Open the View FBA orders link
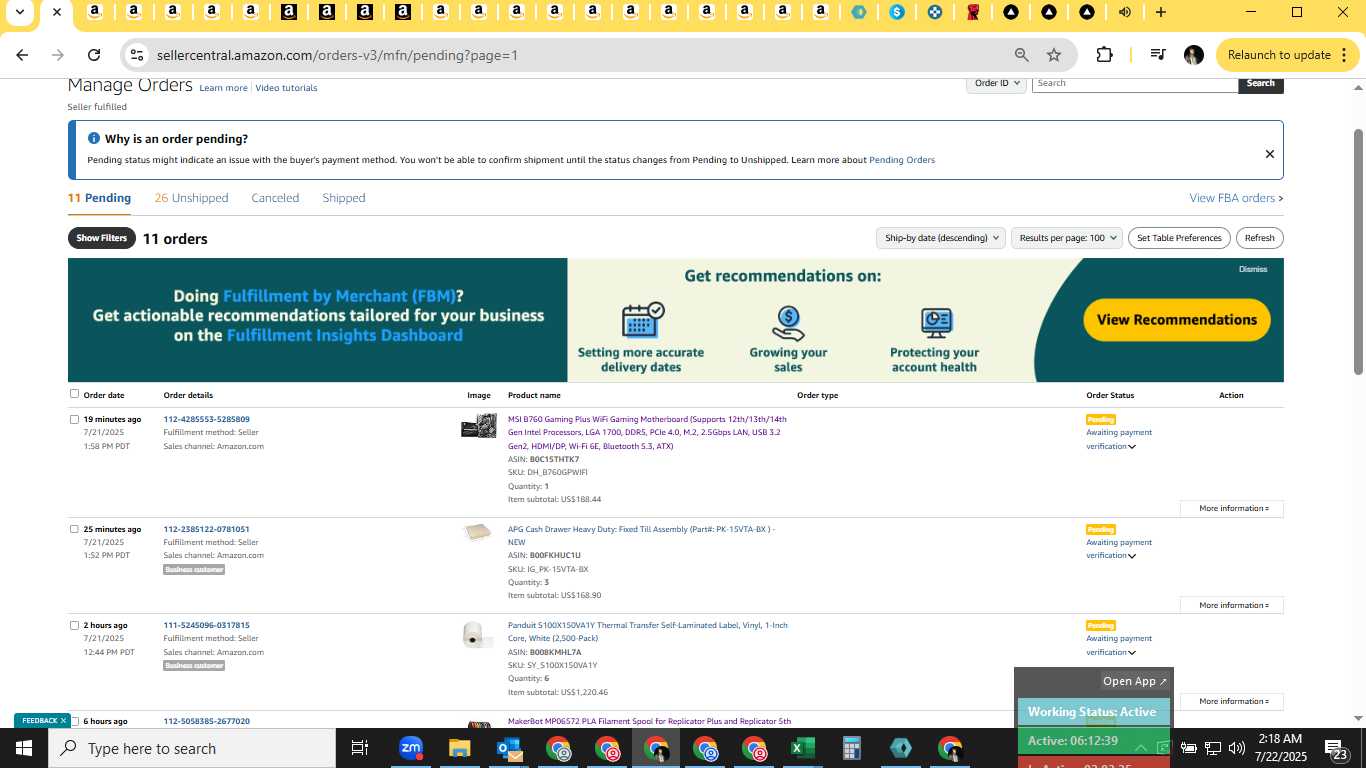The image size is (1366, 768). [1236, 198]
